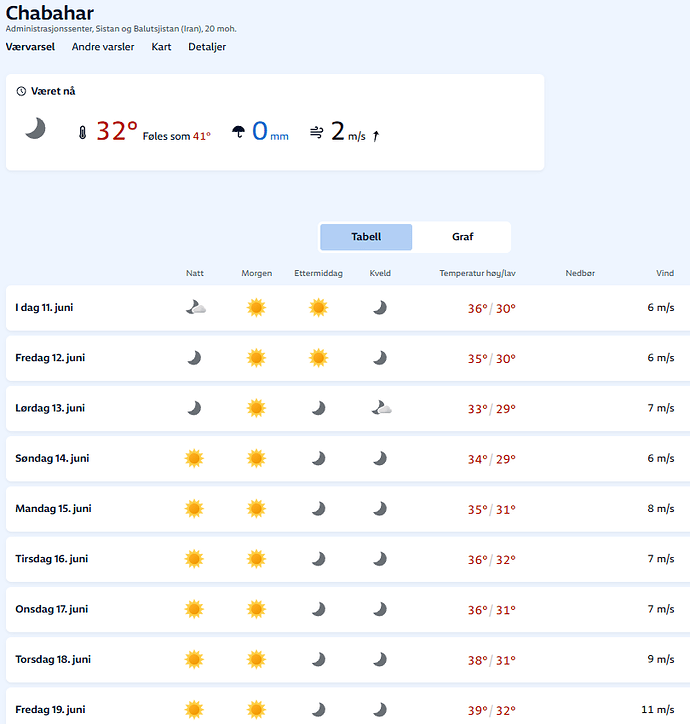Switch to Graf view
690x724 pixels.
[x=462, y=237]
